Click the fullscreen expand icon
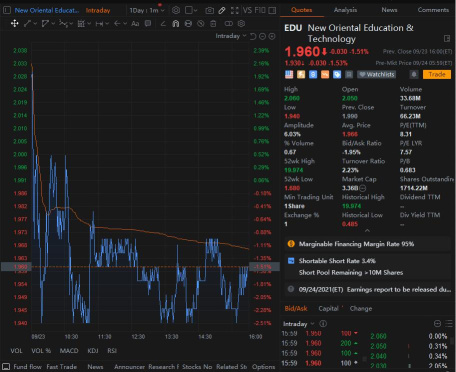This screenshot has width=456, height=372. 235,10
